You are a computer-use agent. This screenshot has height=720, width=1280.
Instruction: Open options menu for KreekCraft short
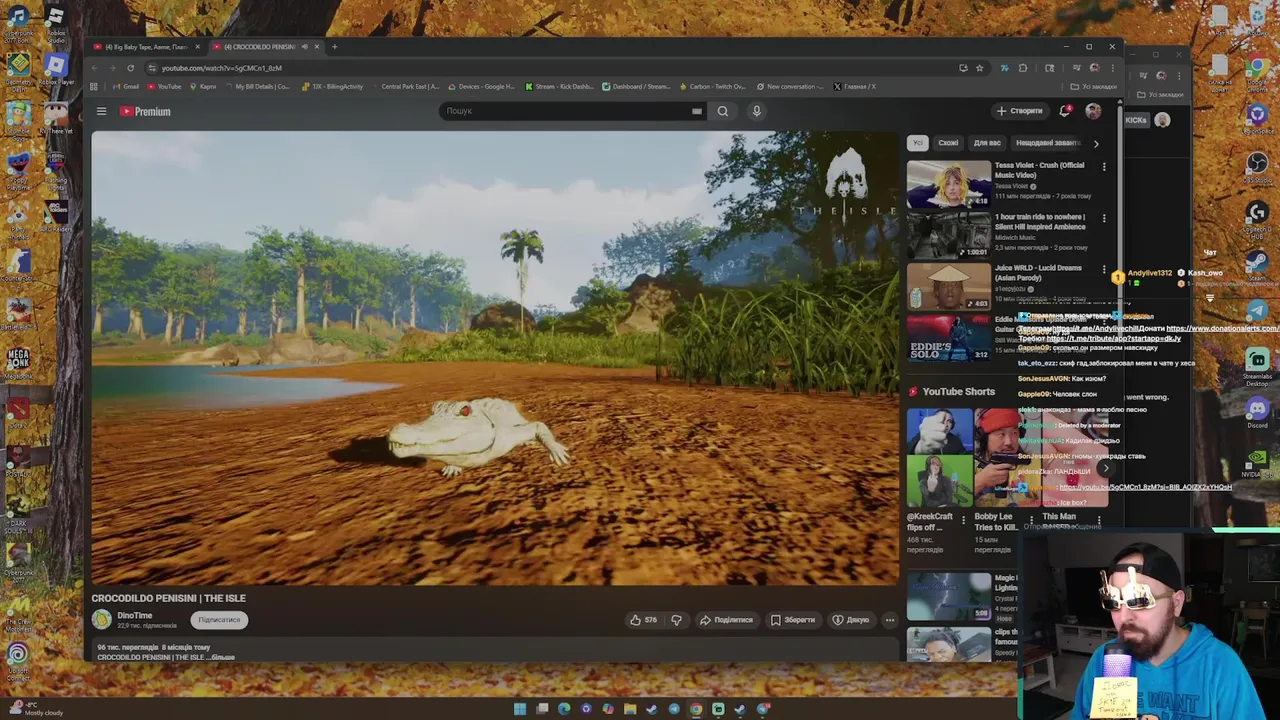click(x=964, y=519)
